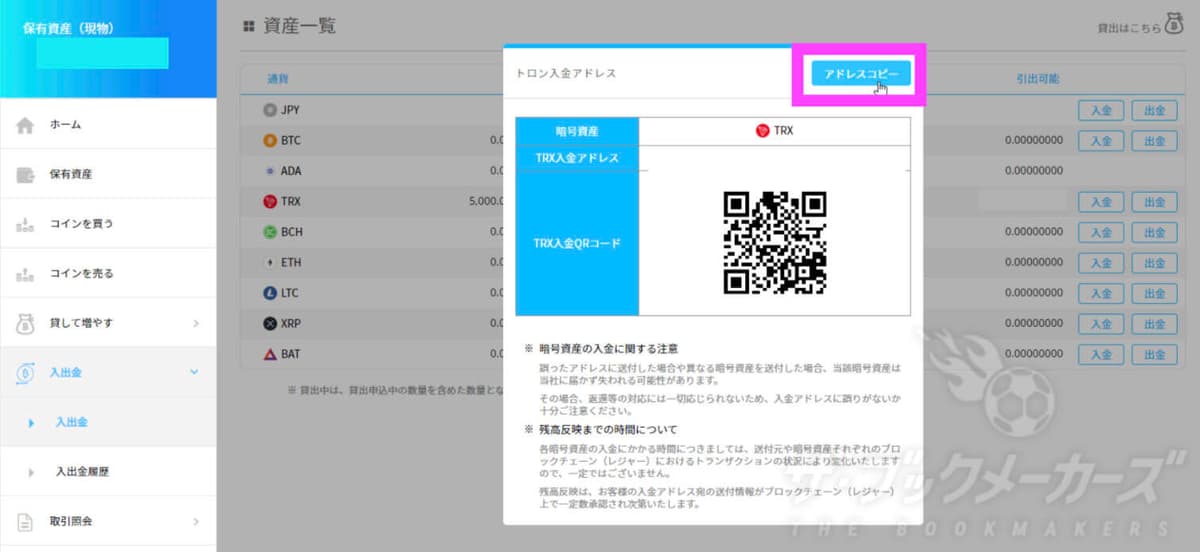Click 入金 in the BCH row
Viewport: 1200px width, 552px height.
click(1101, 232)
